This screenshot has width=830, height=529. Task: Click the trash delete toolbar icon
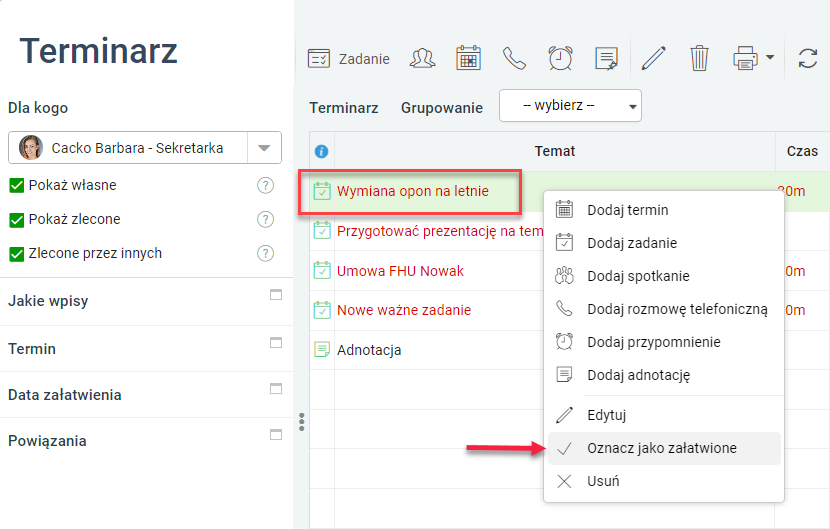point(699,58)
